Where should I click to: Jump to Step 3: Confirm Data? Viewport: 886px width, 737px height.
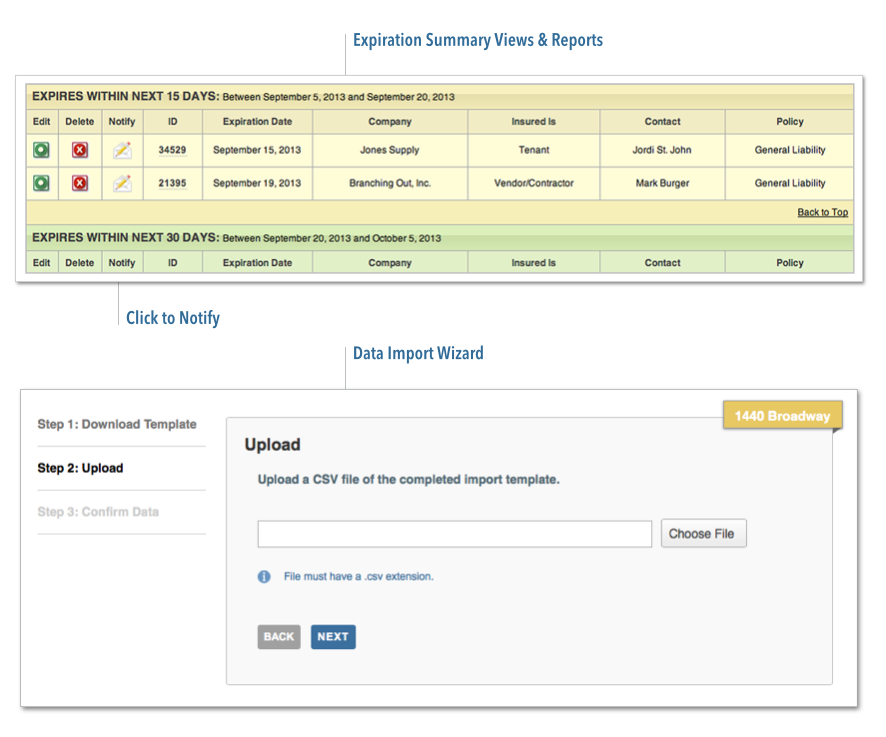coord(98,512)
